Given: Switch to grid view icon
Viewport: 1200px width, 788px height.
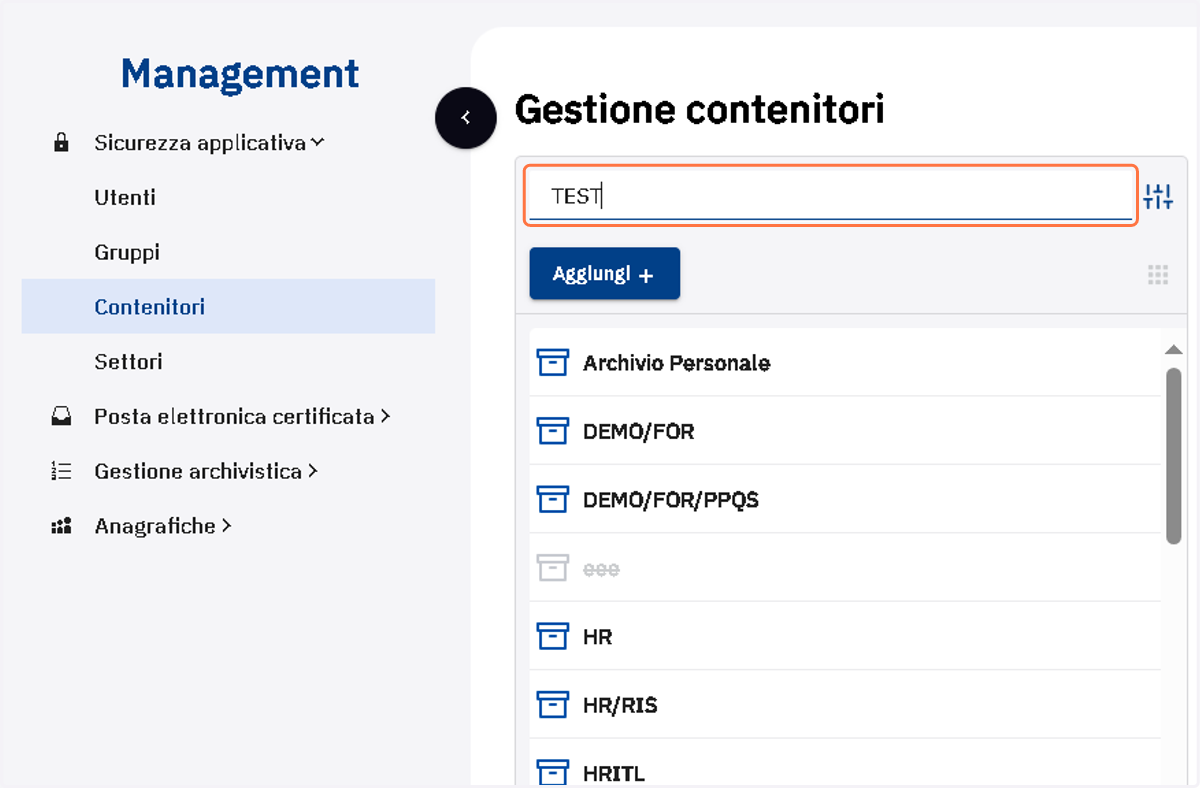Looking at the screenshot, I should [1158, 275].
